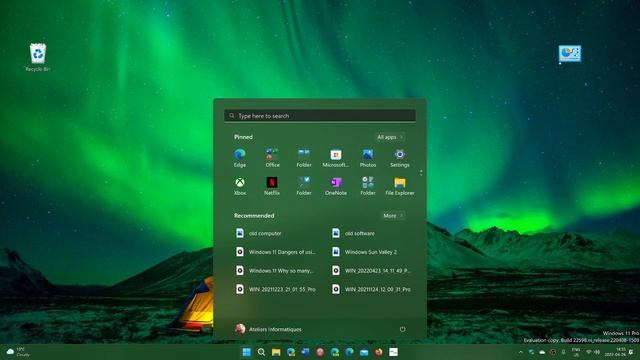Open Edge from pinned apps
The width and height of the screenshot is (640, 360).
click(240, 158)
